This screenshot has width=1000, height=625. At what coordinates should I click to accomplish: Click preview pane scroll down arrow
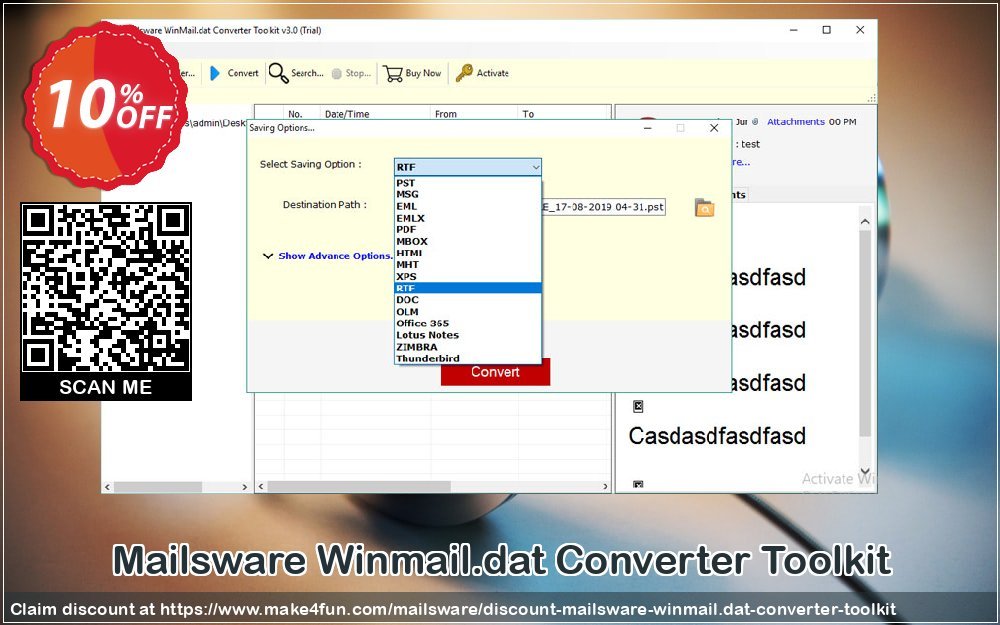pyautogui.click(x=865, y=471)
